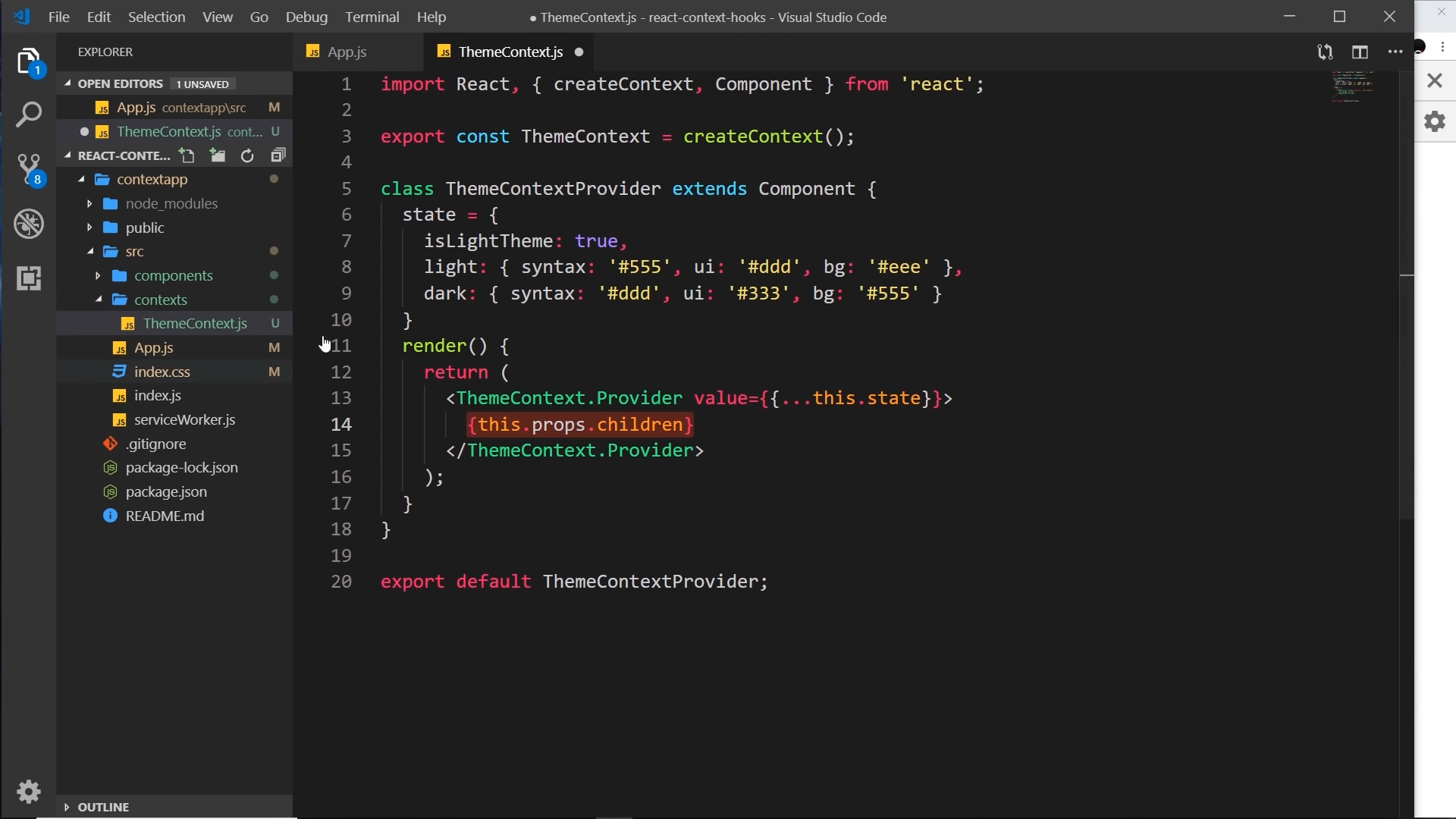Click the code minimap preview
Screen dimensions: 1456x819
[x=1353, y=86]
